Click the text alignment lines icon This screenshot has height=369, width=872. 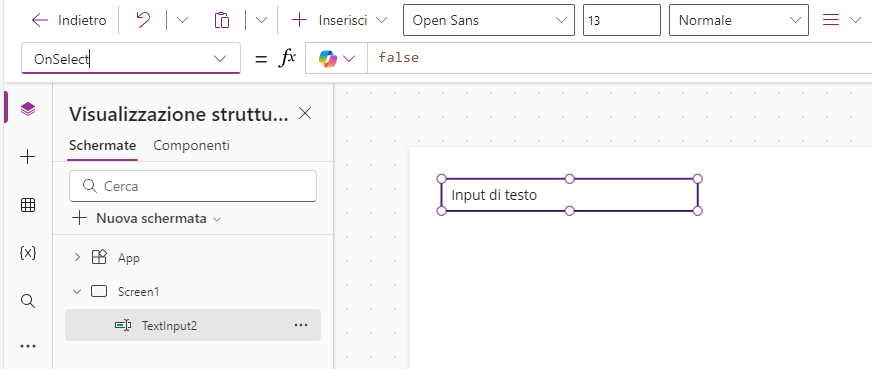pos(831,21)
